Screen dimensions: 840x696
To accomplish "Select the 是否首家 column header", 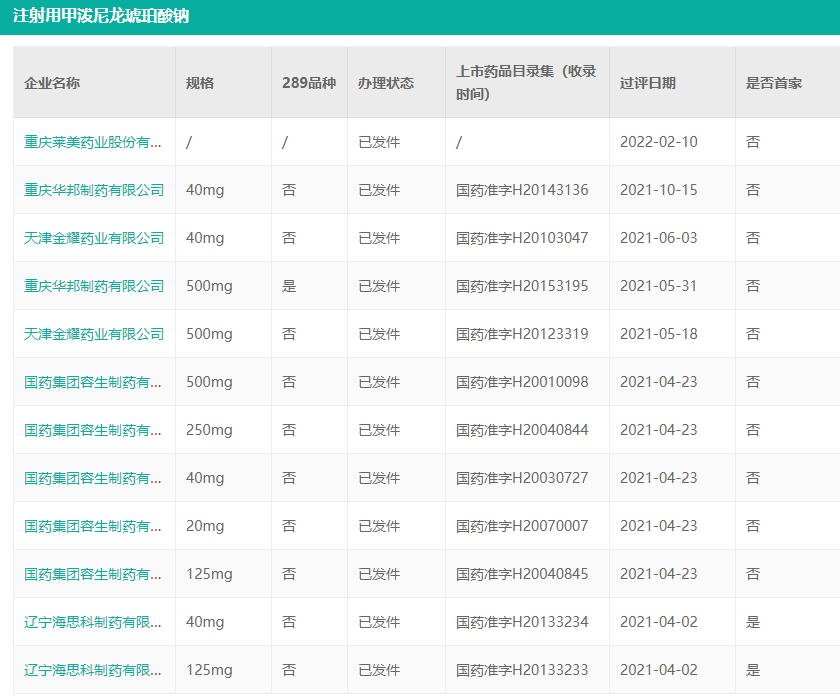I will [x=774, y=83].
